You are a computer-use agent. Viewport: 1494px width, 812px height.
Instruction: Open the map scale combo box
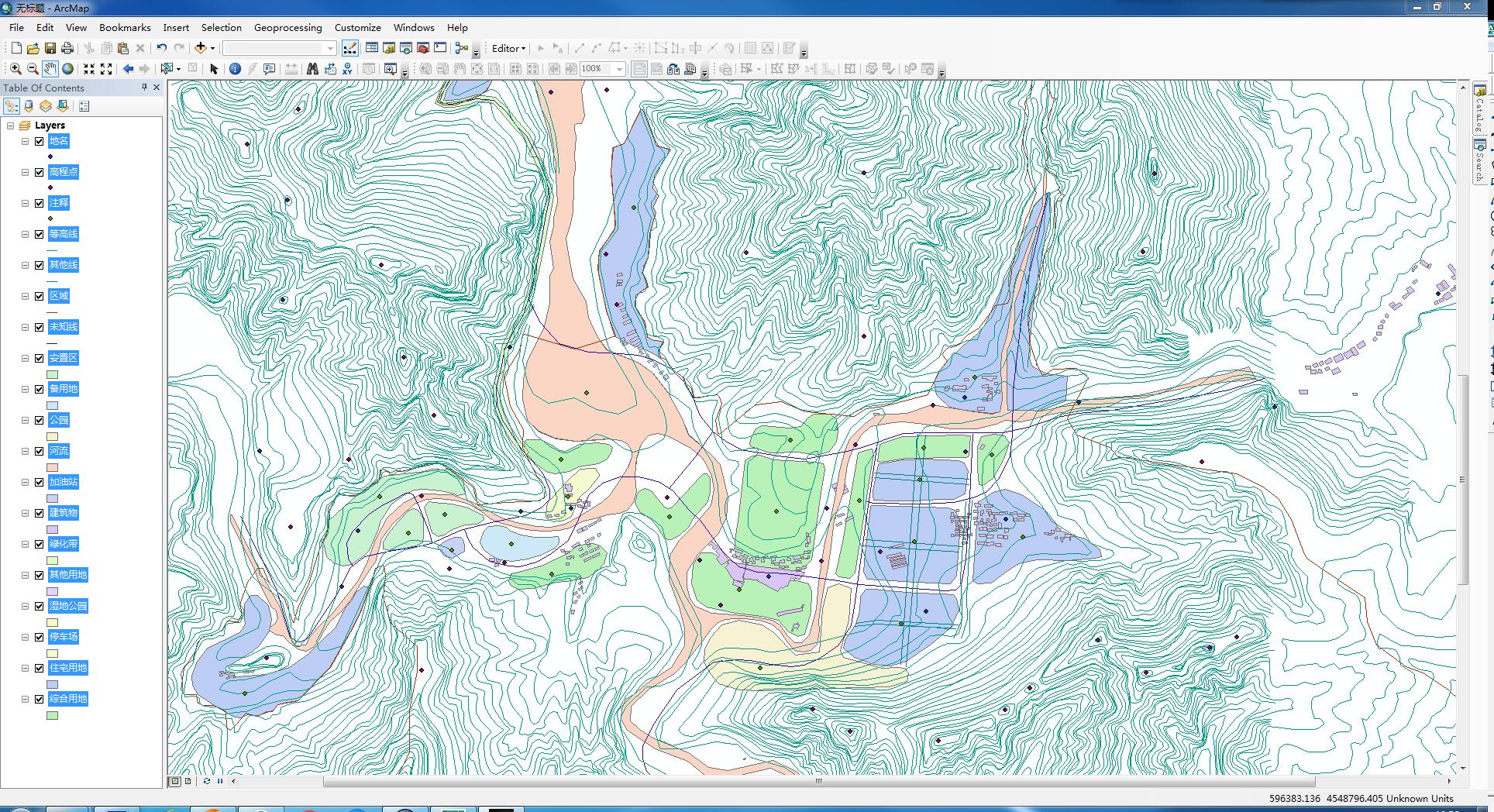[x=279, y=48]
